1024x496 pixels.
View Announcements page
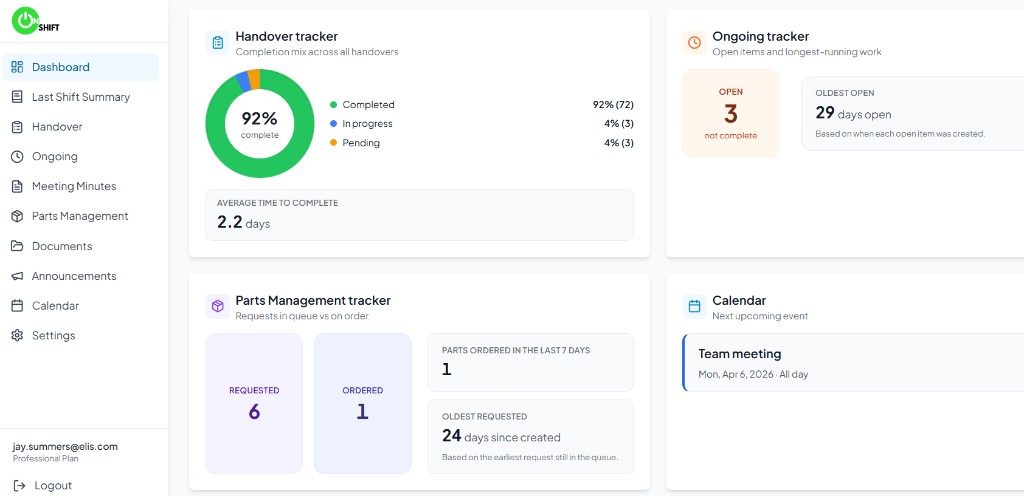point(80,276)
